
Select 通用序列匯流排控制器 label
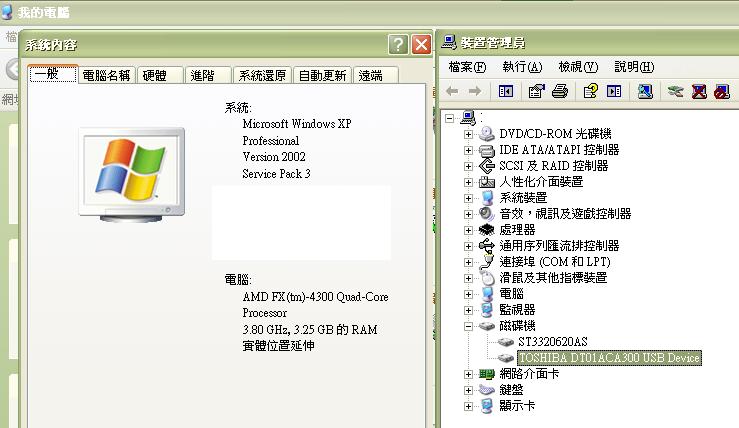tap(559, 246)
